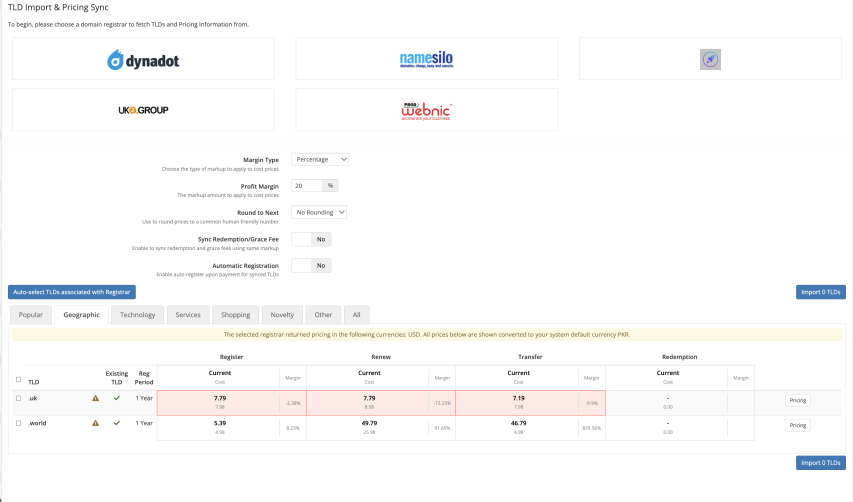Click the Profit Margin input field

tap(307, 185)
